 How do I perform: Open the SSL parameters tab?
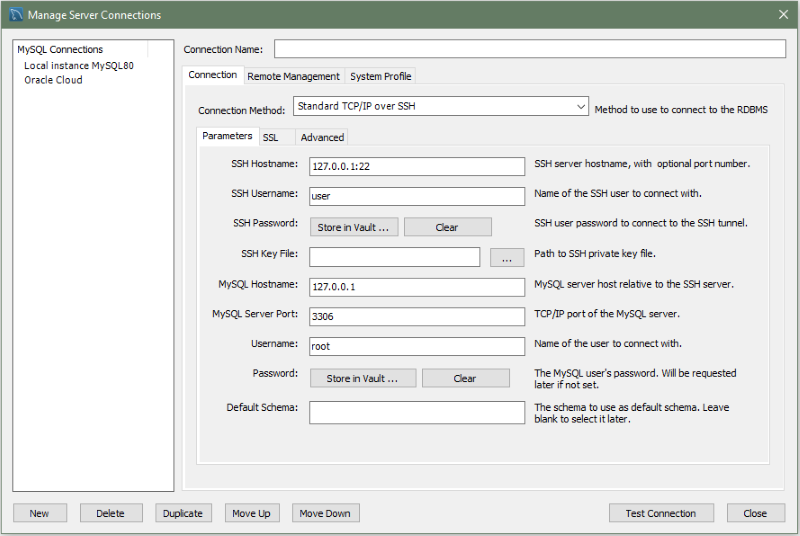pos(271,137)
